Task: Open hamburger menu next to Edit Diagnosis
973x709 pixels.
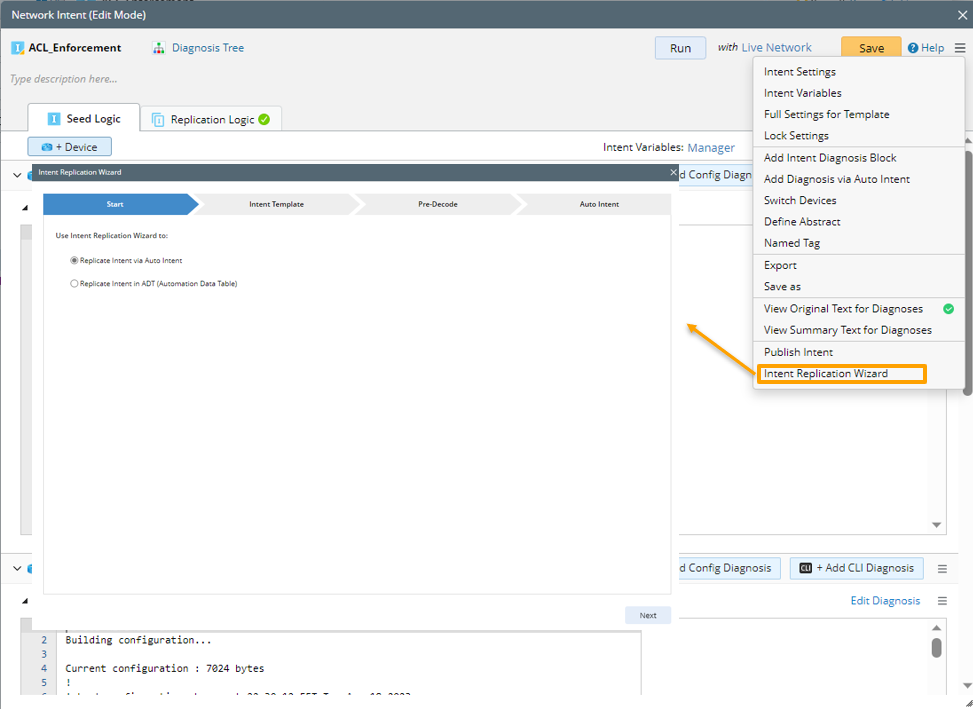Action: [x=942, y=600]
